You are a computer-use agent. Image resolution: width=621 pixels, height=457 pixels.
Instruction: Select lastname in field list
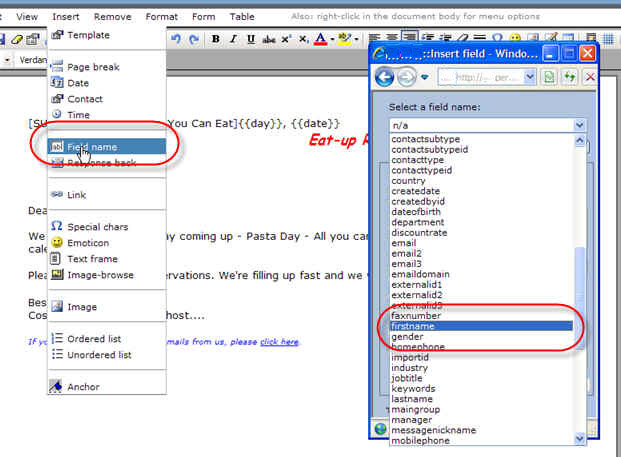pyautogui.click(x=481, y=399)
